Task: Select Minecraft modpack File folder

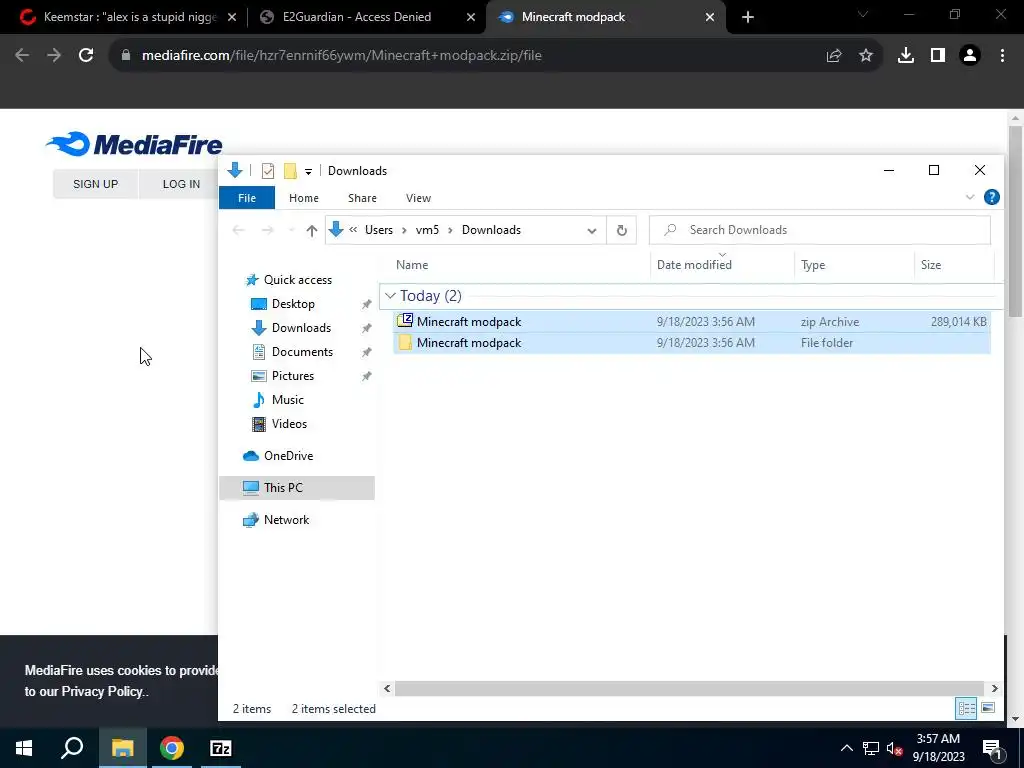Action: pyautogui.click(x=692, y=343)
